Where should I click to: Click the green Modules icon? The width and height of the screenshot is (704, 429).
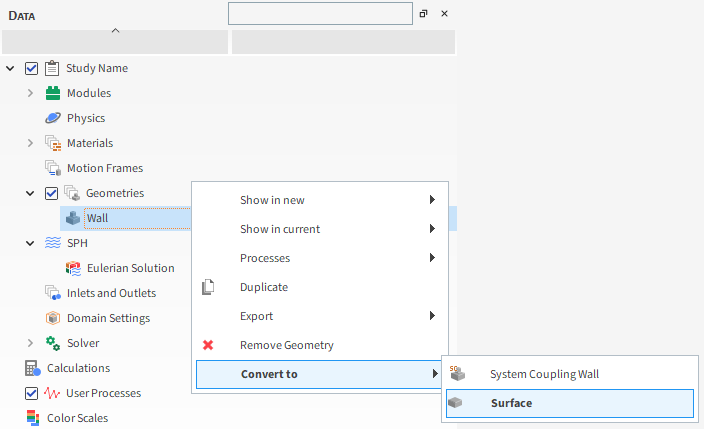pyautogui.click(x=53, y=93)
